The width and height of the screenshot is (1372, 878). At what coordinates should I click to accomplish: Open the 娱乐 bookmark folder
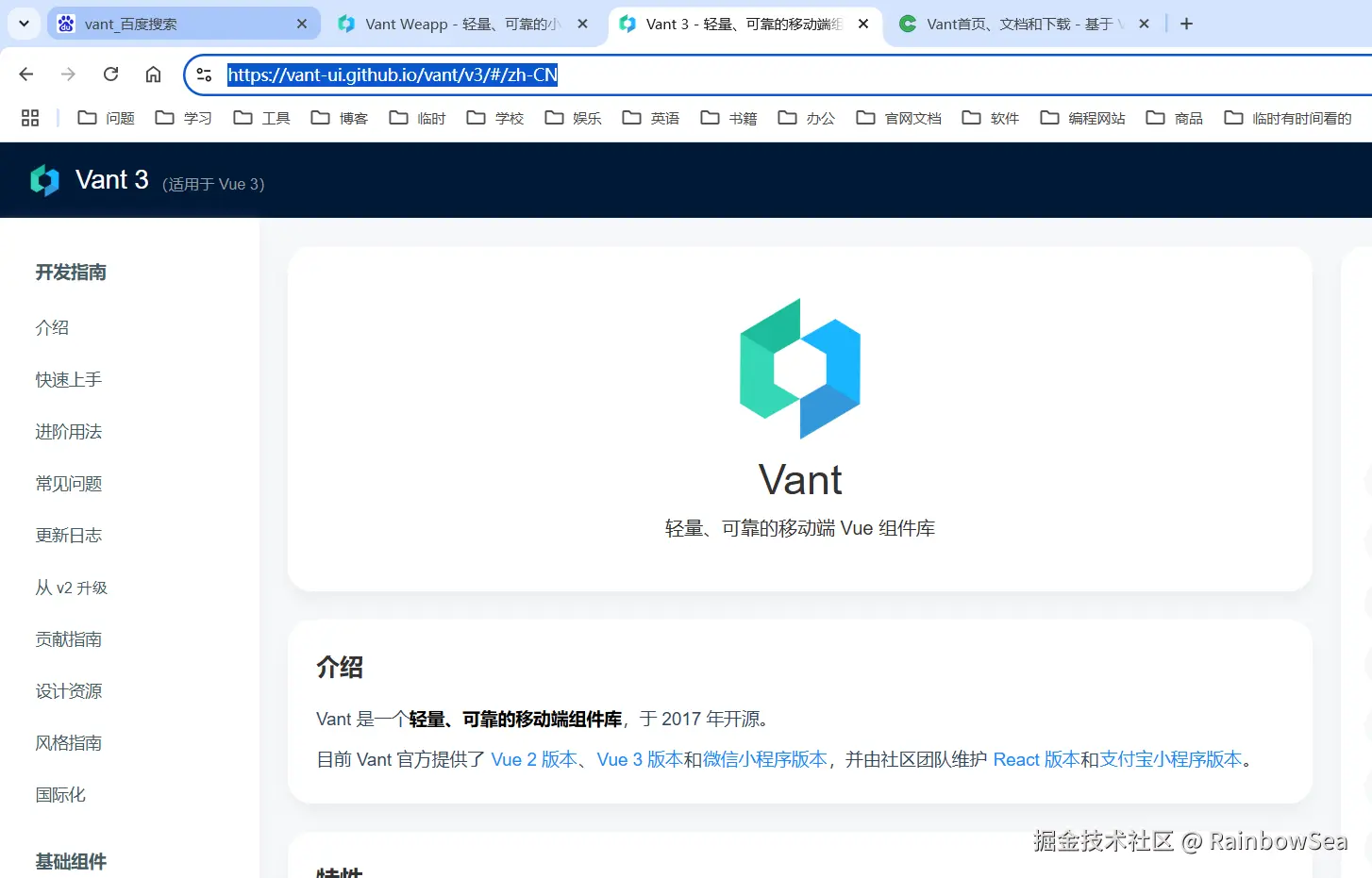[573, 118]
